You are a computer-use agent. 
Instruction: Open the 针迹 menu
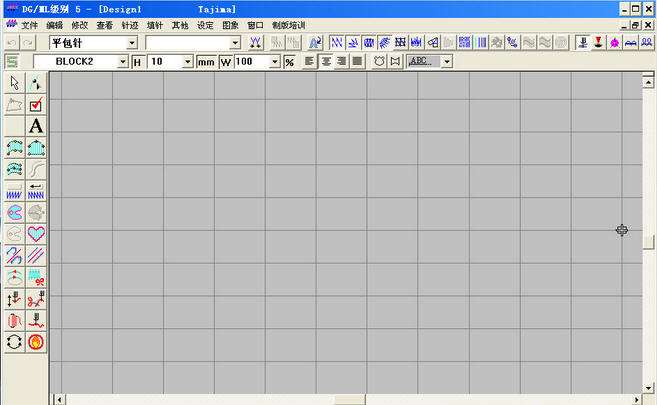[x=130, y=24]
